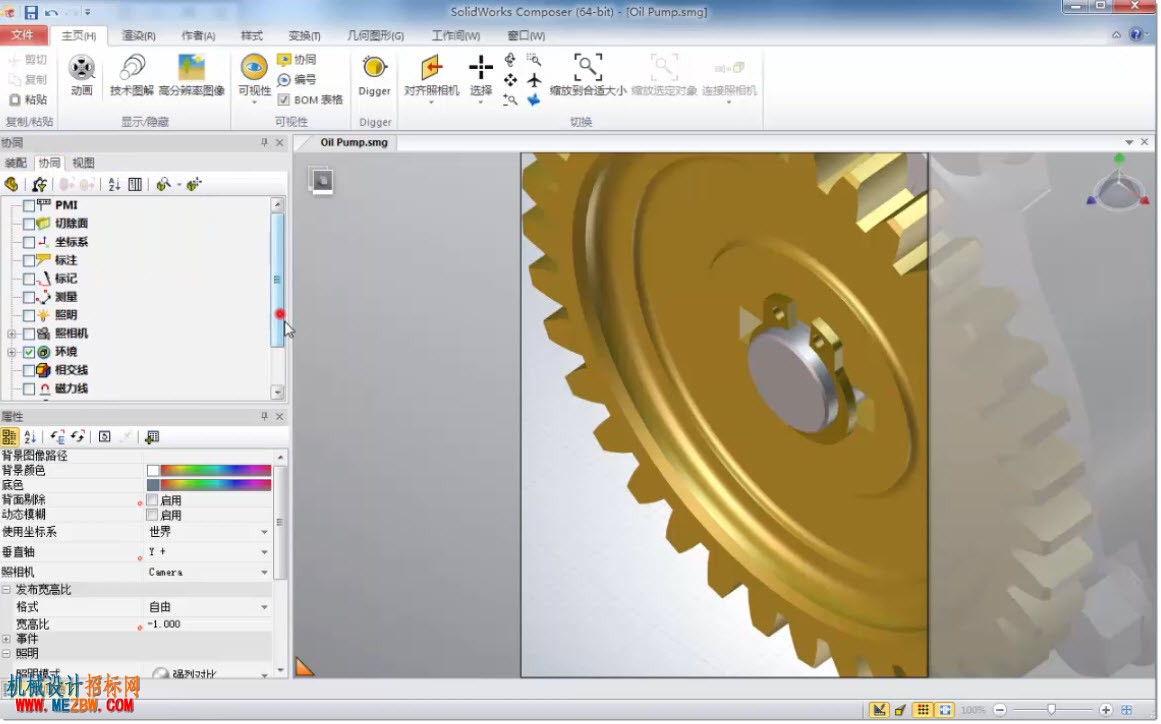Click the fly-through airplane icon
The image size is (1161, 724).
click(x=534, y=80)
